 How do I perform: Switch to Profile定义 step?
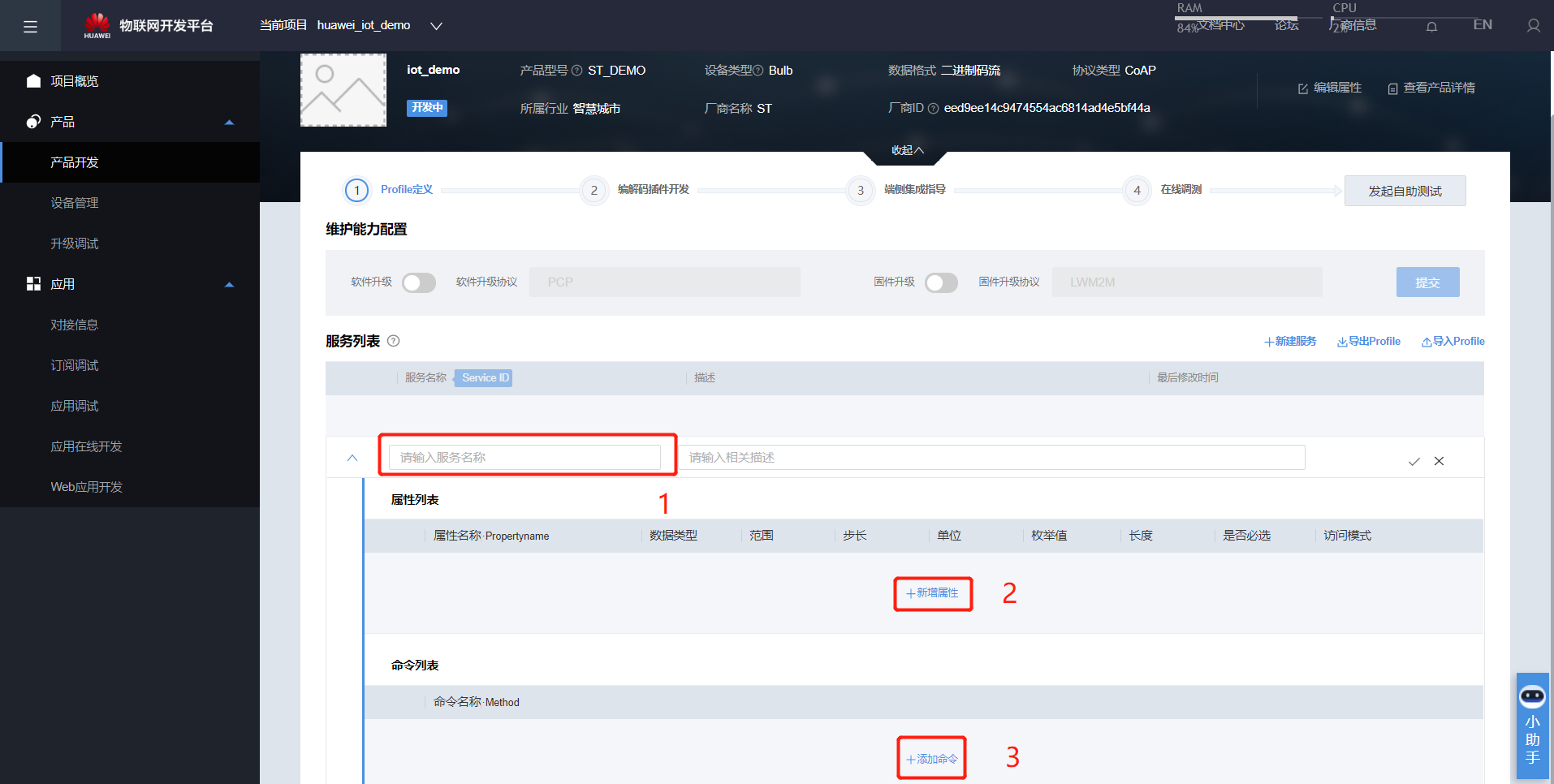click(x=407, y=190)
